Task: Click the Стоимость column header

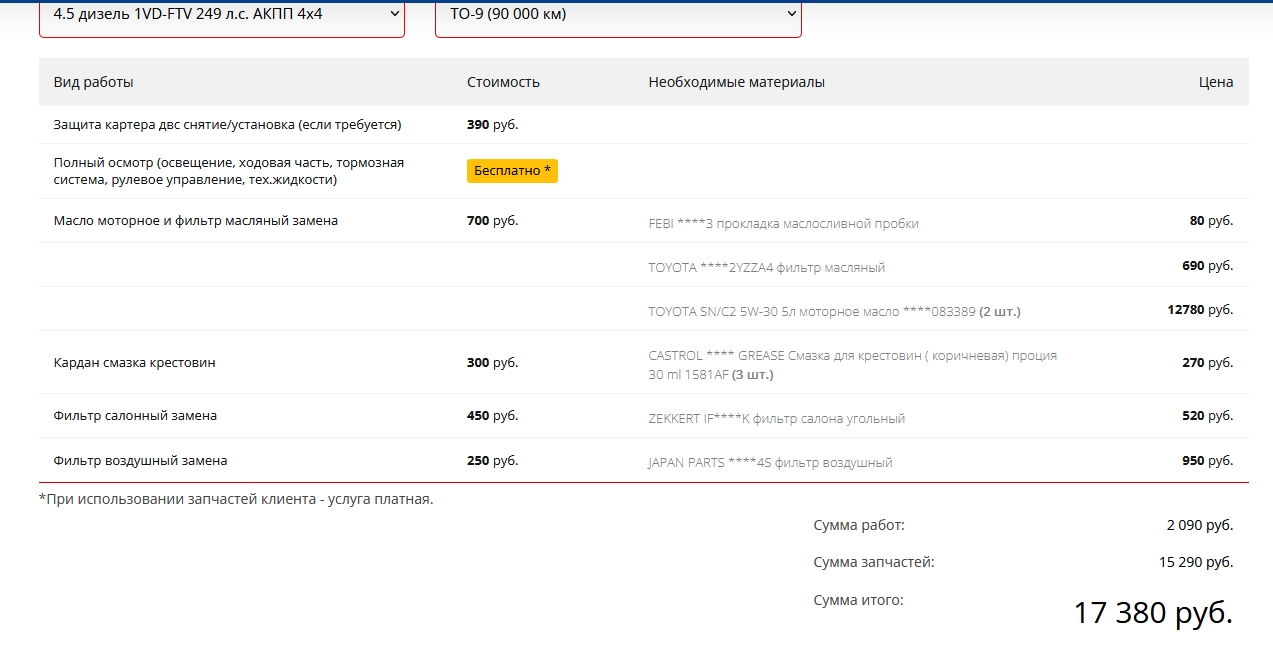Action: [503, 82]
